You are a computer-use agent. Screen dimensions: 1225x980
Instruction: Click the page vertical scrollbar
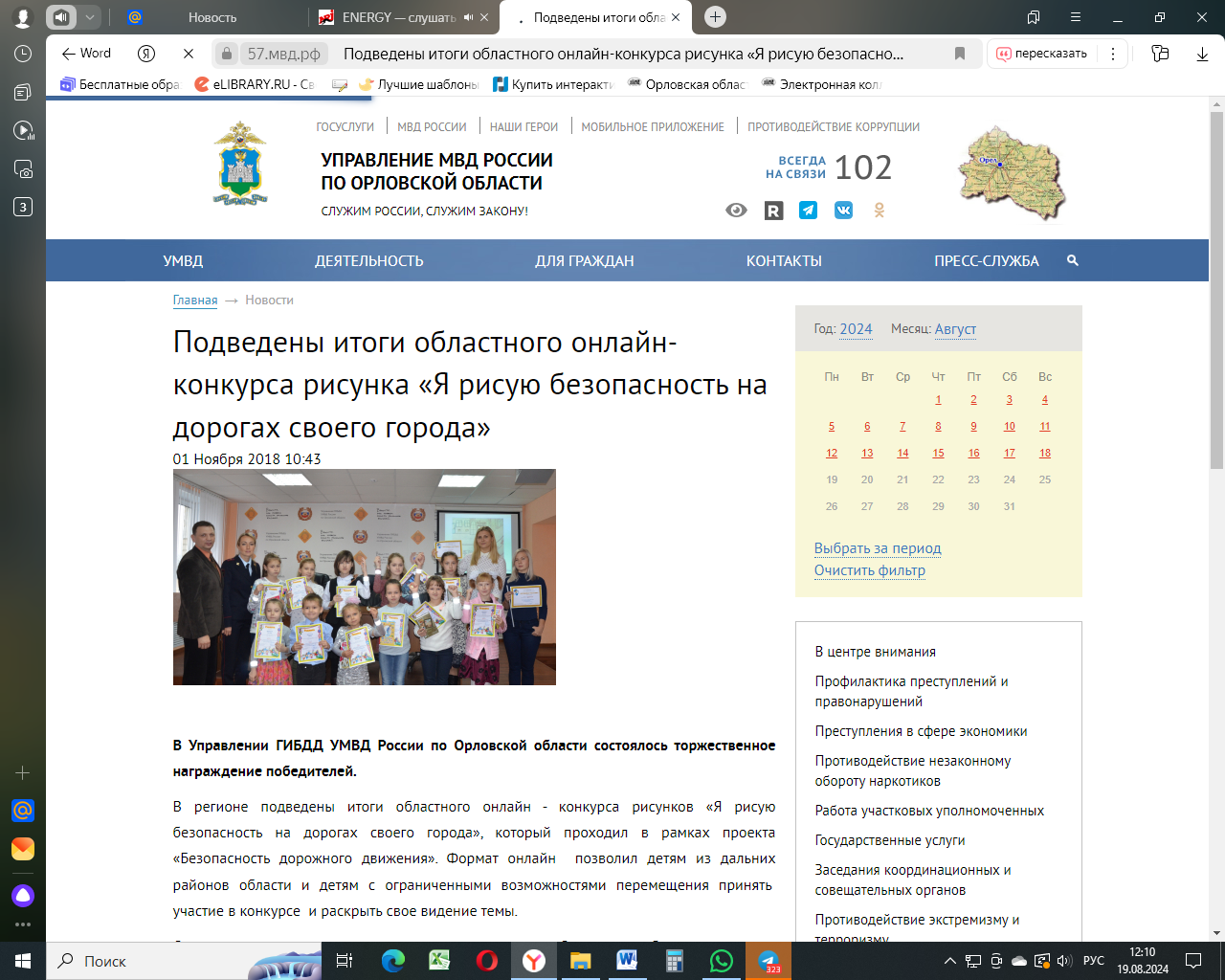point(1216,287)
